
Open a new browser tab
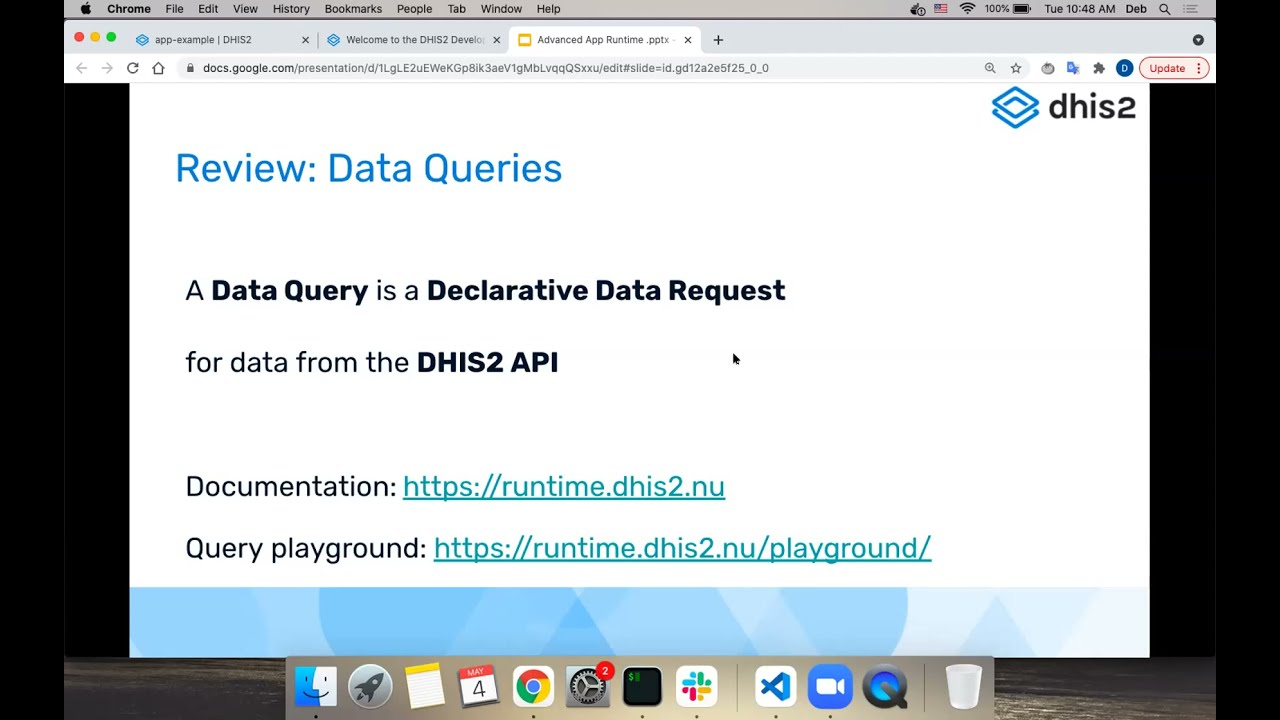tap(718, 40)
